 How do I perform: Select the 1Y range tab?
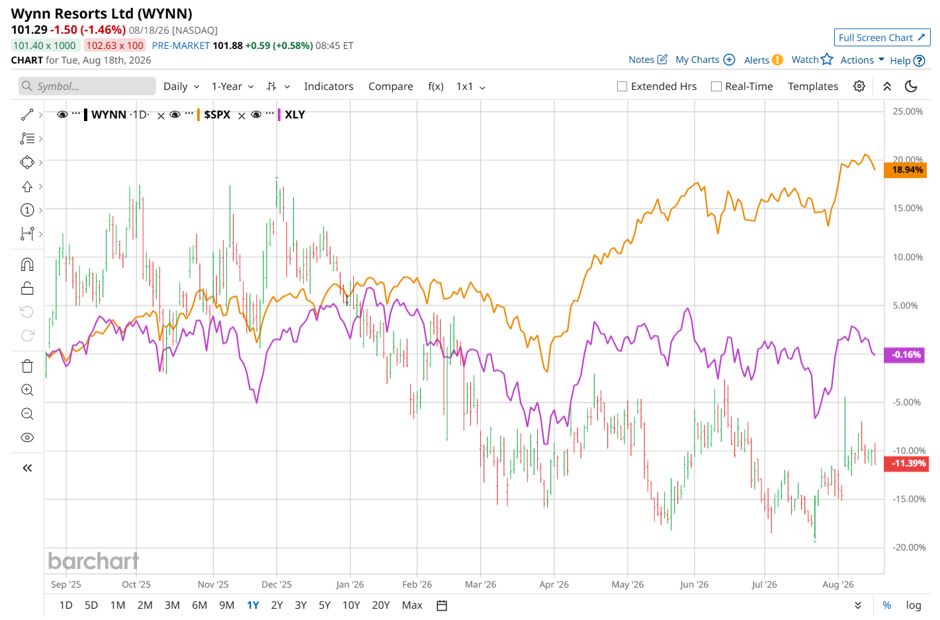[253, 605]
